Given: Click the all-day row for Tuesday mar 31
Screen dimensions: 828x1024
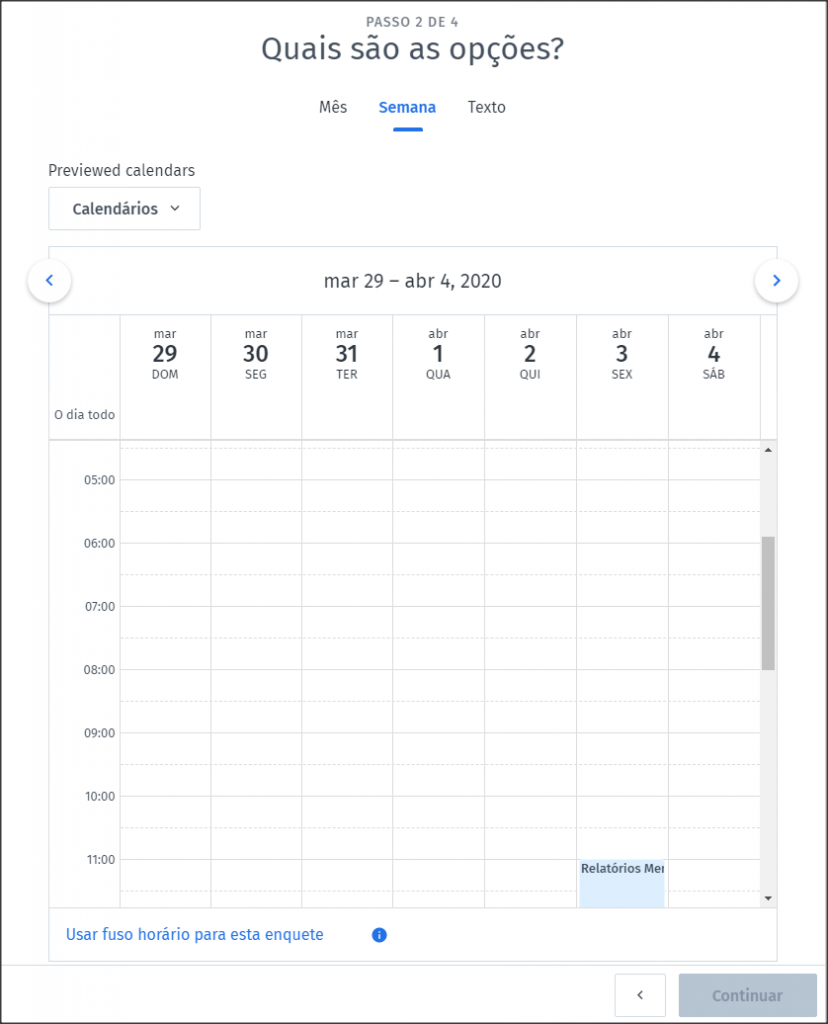Looking at the screenshot, I should click(347, 415).
